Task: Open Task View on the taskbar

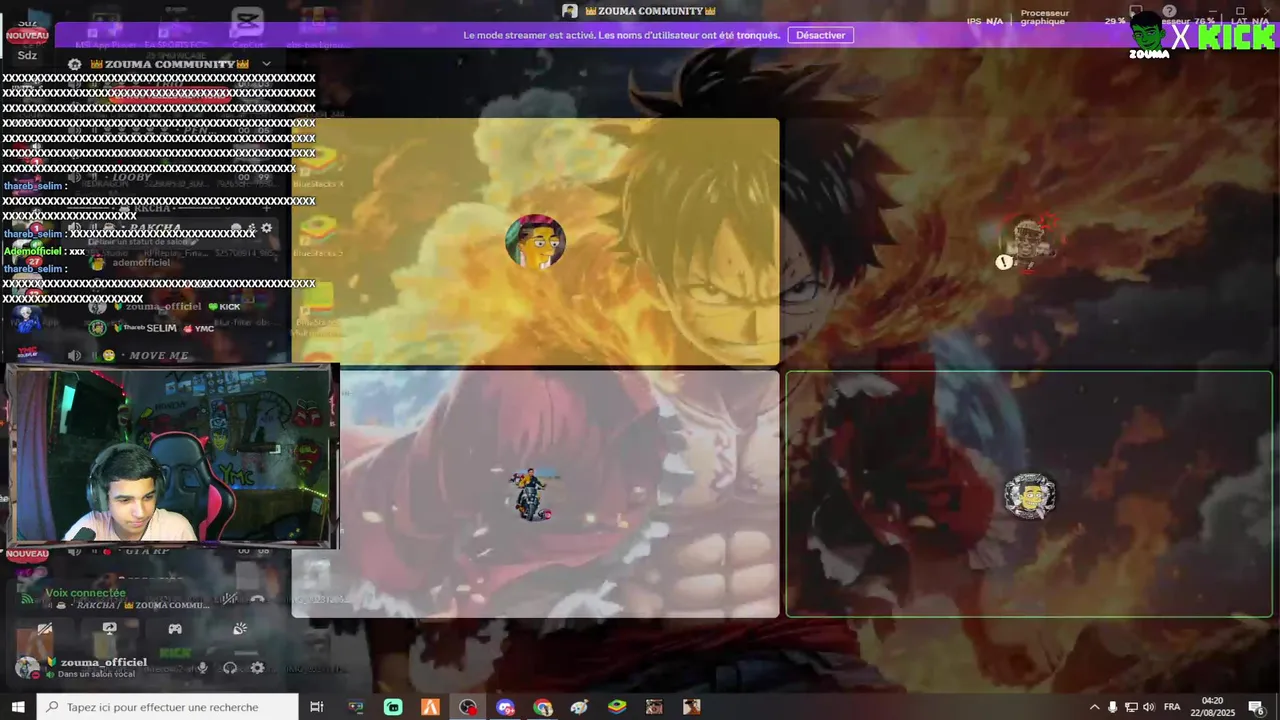Action: (316, 707)
